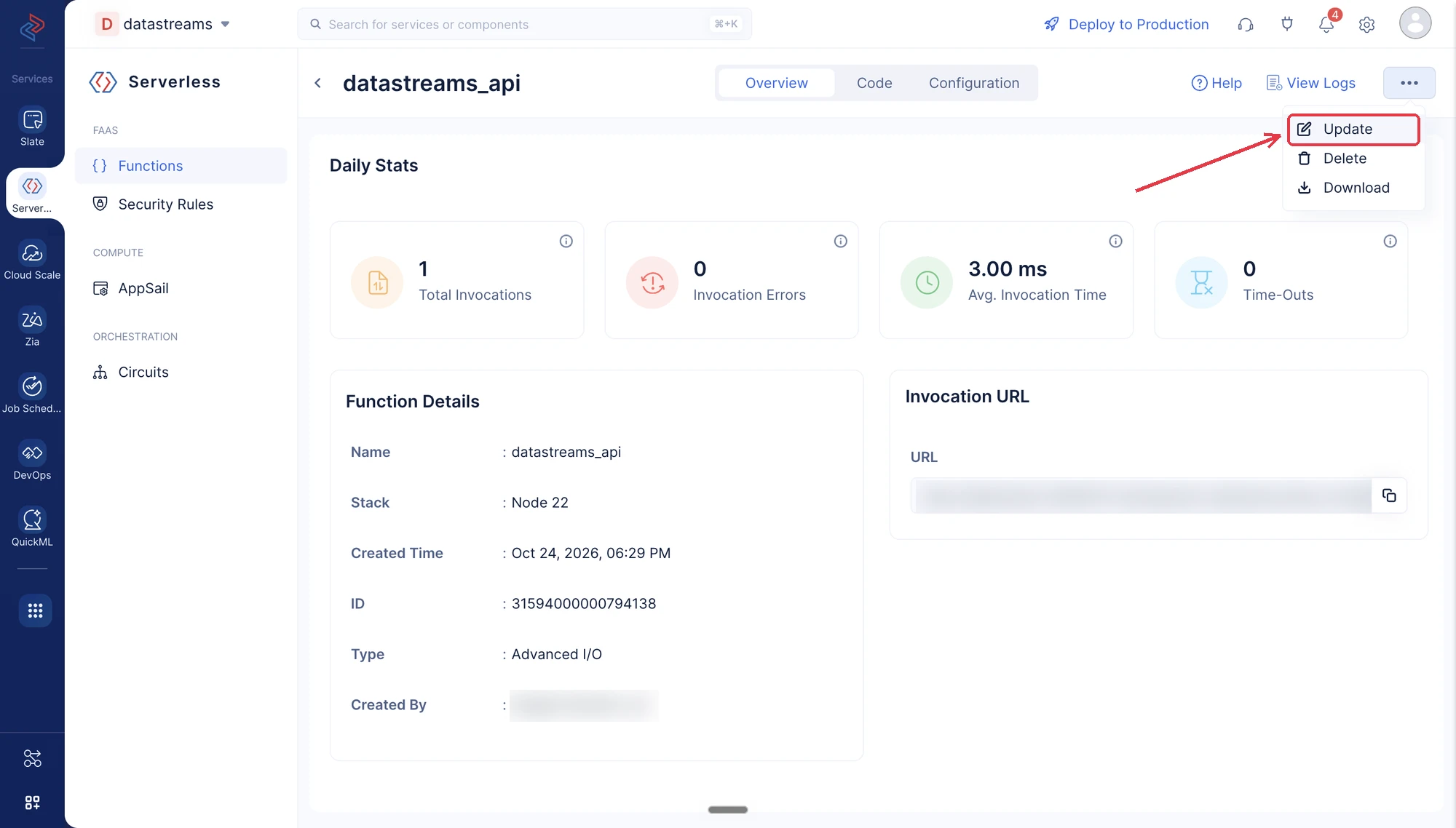Copy the invocation URL
This screenshot has height=828, width=1456.
pyautogui.click(x=1389, y=495)
